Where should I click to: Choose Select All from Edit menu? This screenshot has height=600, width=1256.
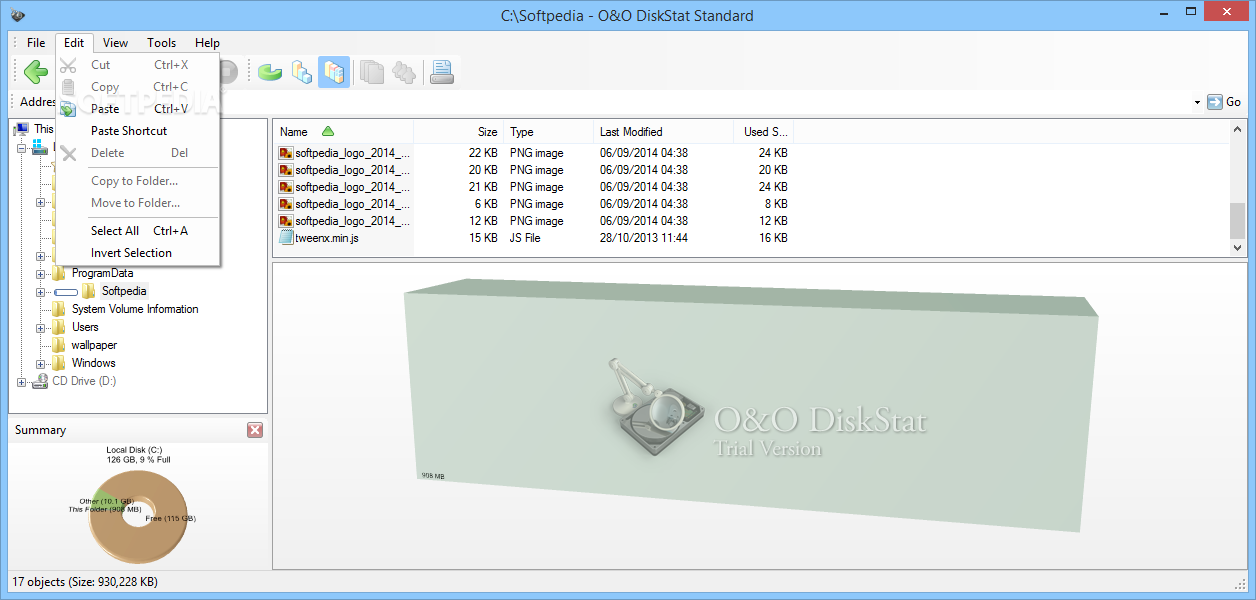tap(138, 231)
